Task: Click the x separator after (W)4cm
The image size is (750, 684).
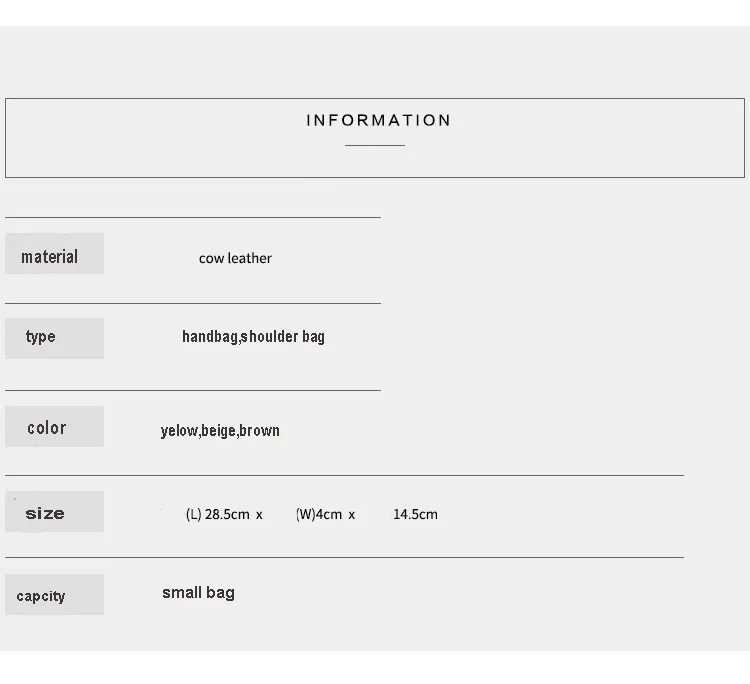Action: (x=352, y=515)
